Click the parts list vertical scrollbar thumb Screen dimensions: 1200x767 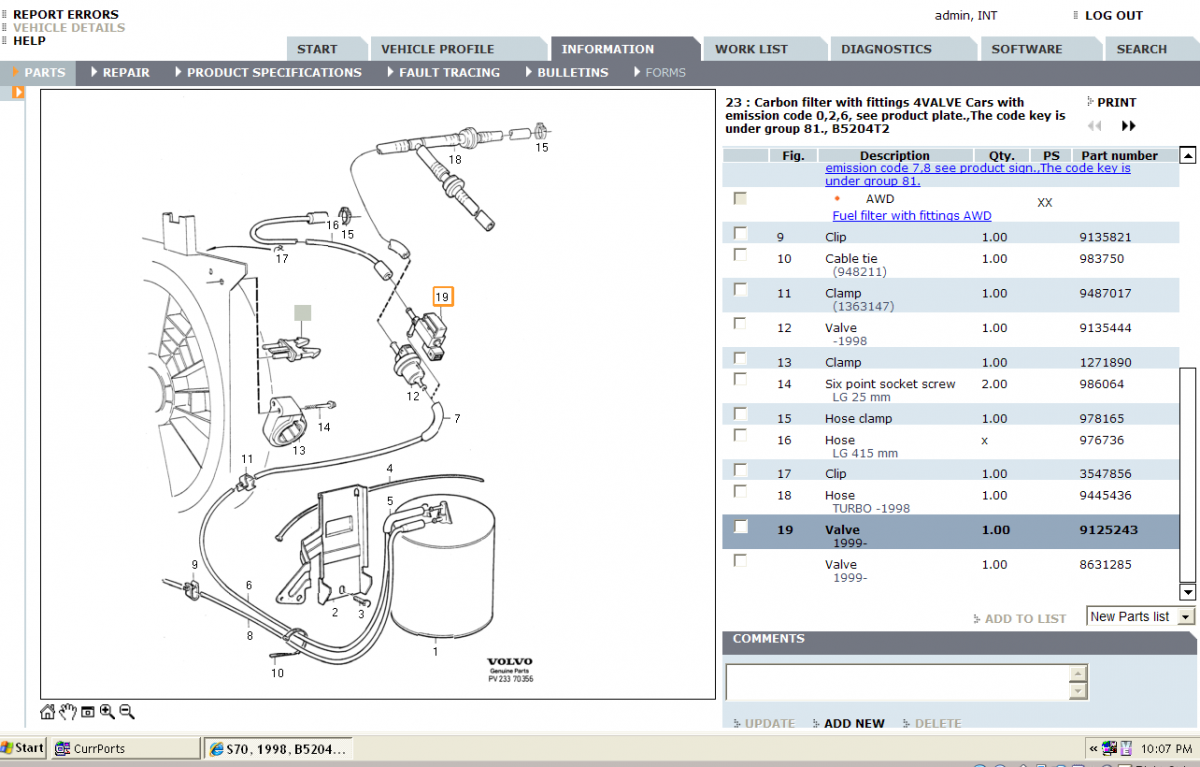coord(1188,474)
